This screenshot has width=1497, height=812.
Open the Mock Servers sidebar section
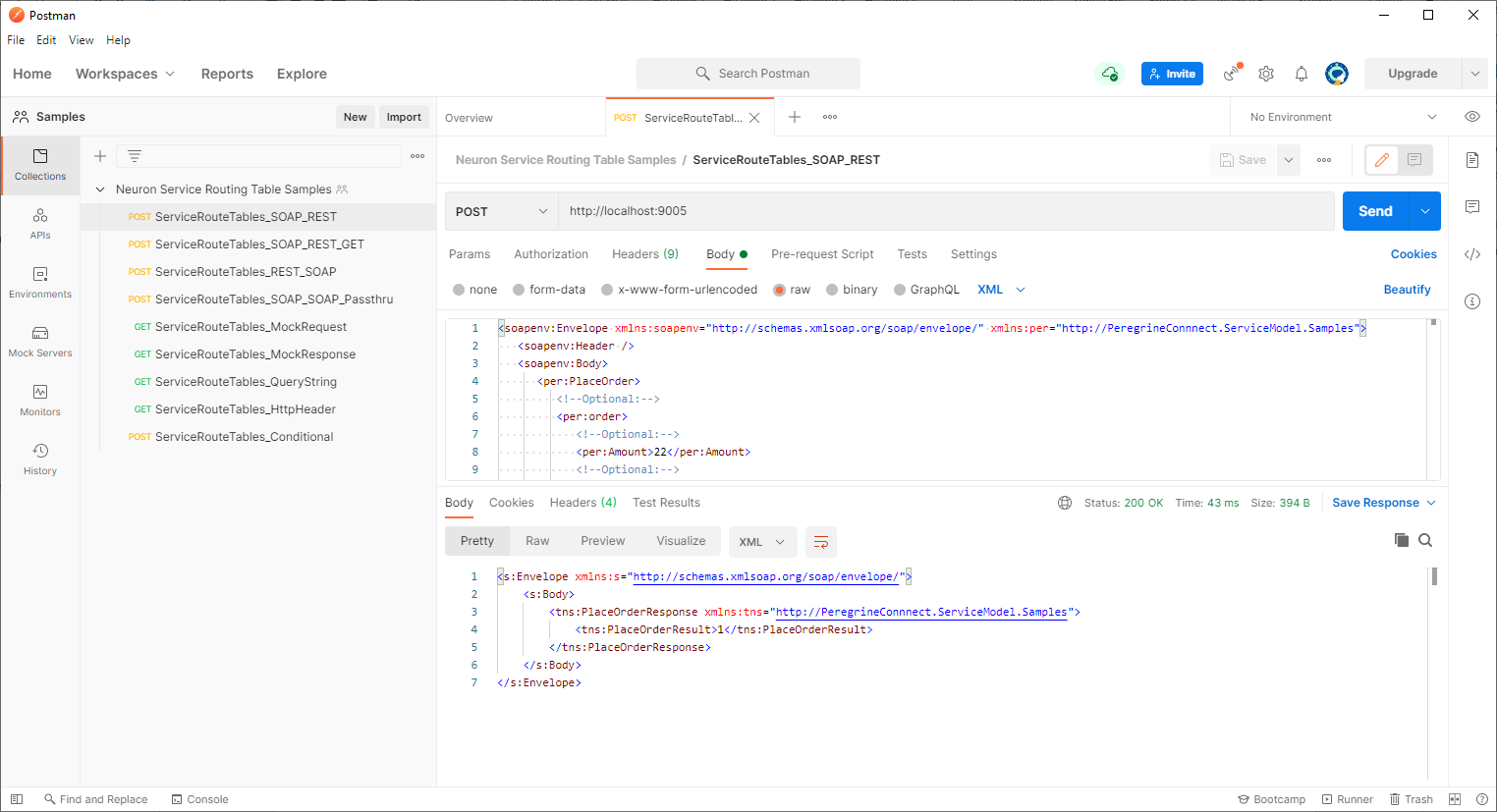click(40, 342)
